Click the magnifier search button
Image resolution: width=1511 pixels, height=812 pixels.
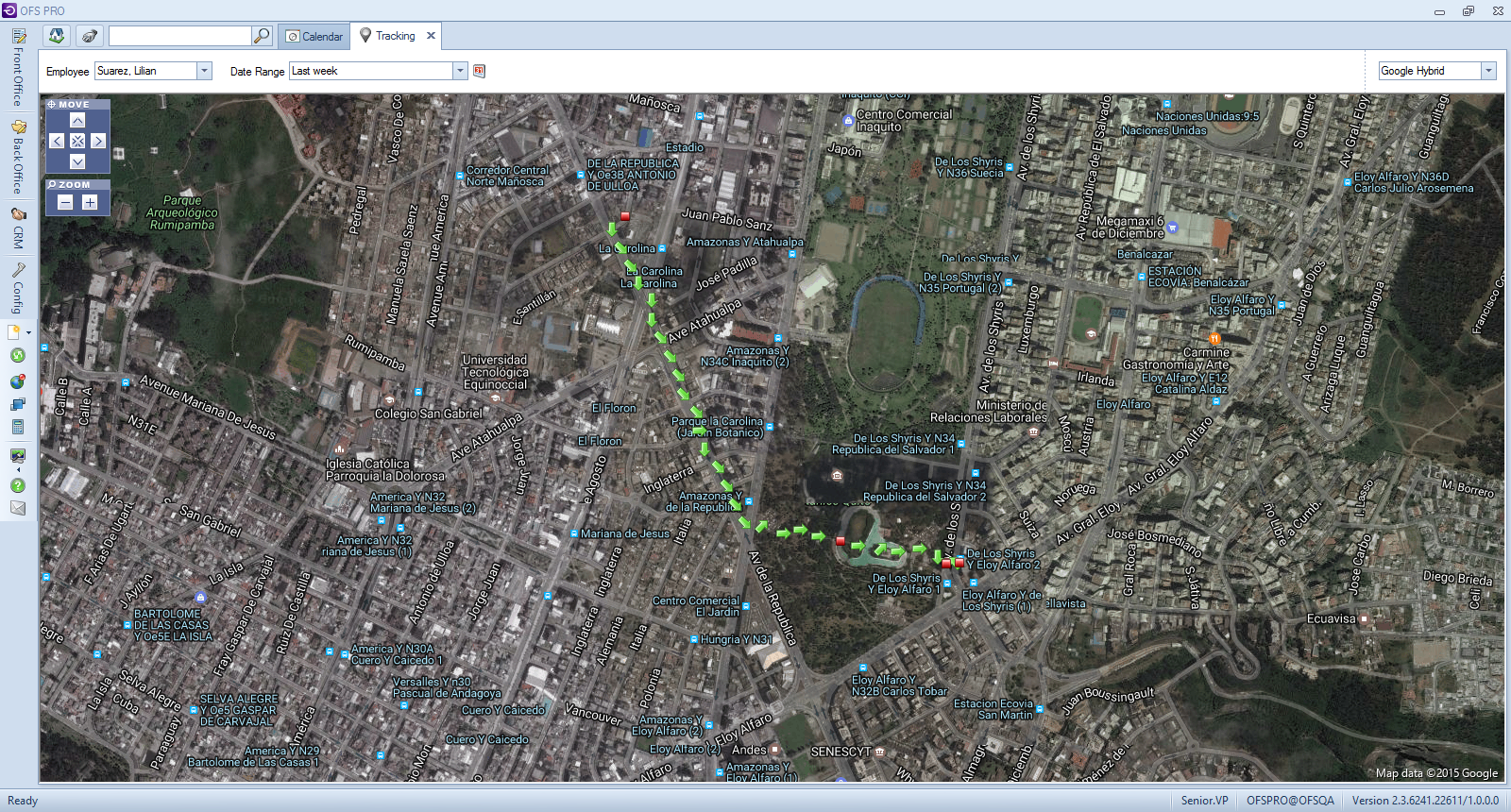click(x=262, y=36)
